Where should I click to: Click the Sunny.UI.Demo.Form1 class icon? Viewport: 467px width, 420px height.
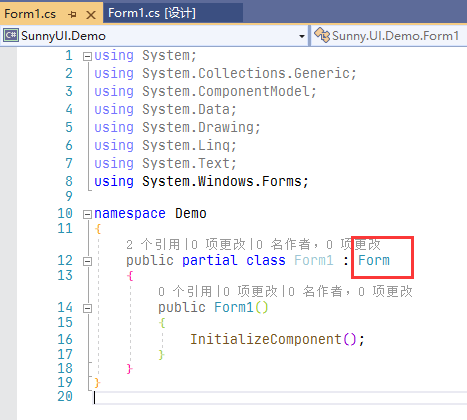(322, 35)
